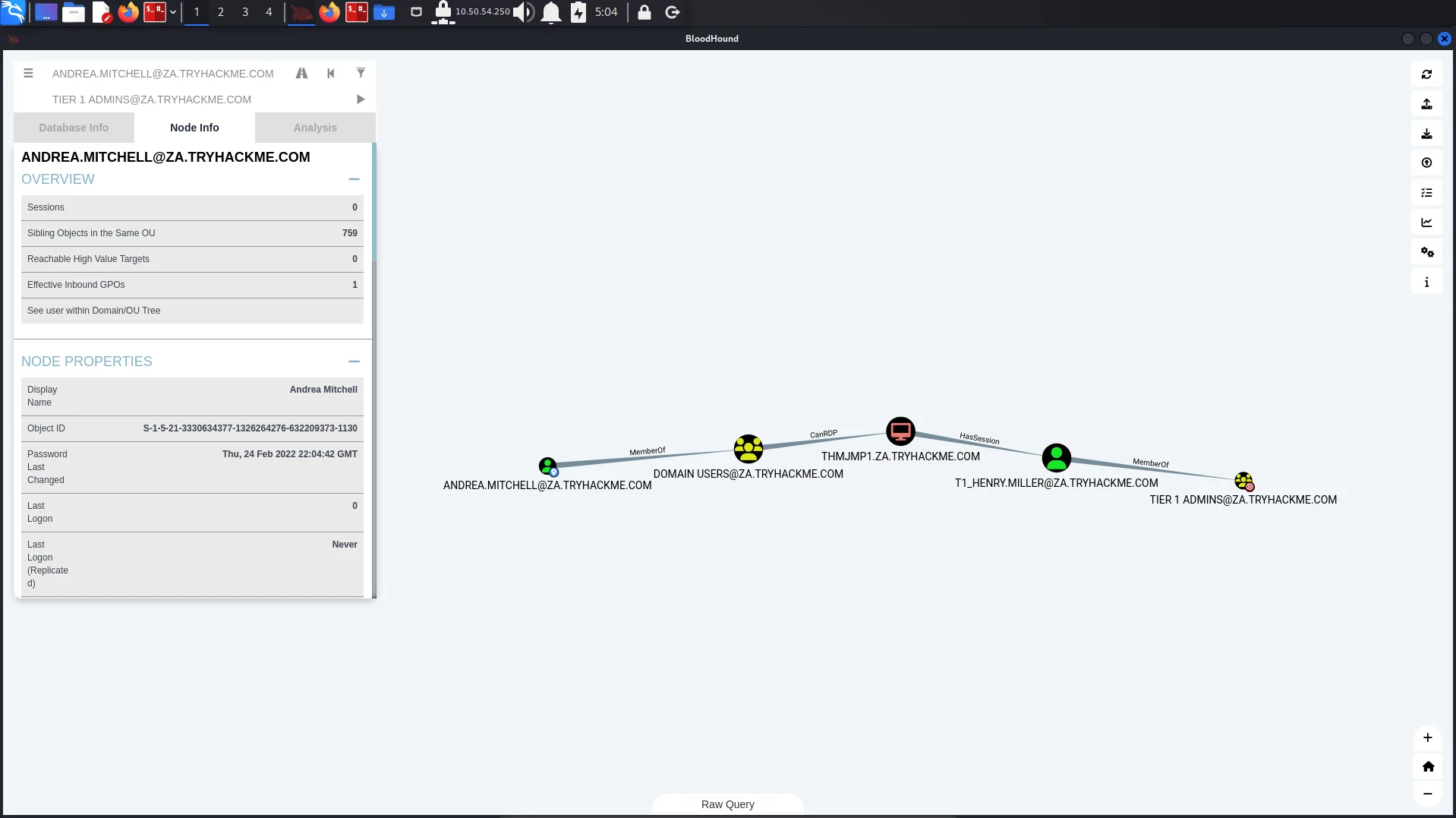This screenshot has width=1456, height=818.
Task: Click the lock screen icon
Action: [x=644, y=12]
